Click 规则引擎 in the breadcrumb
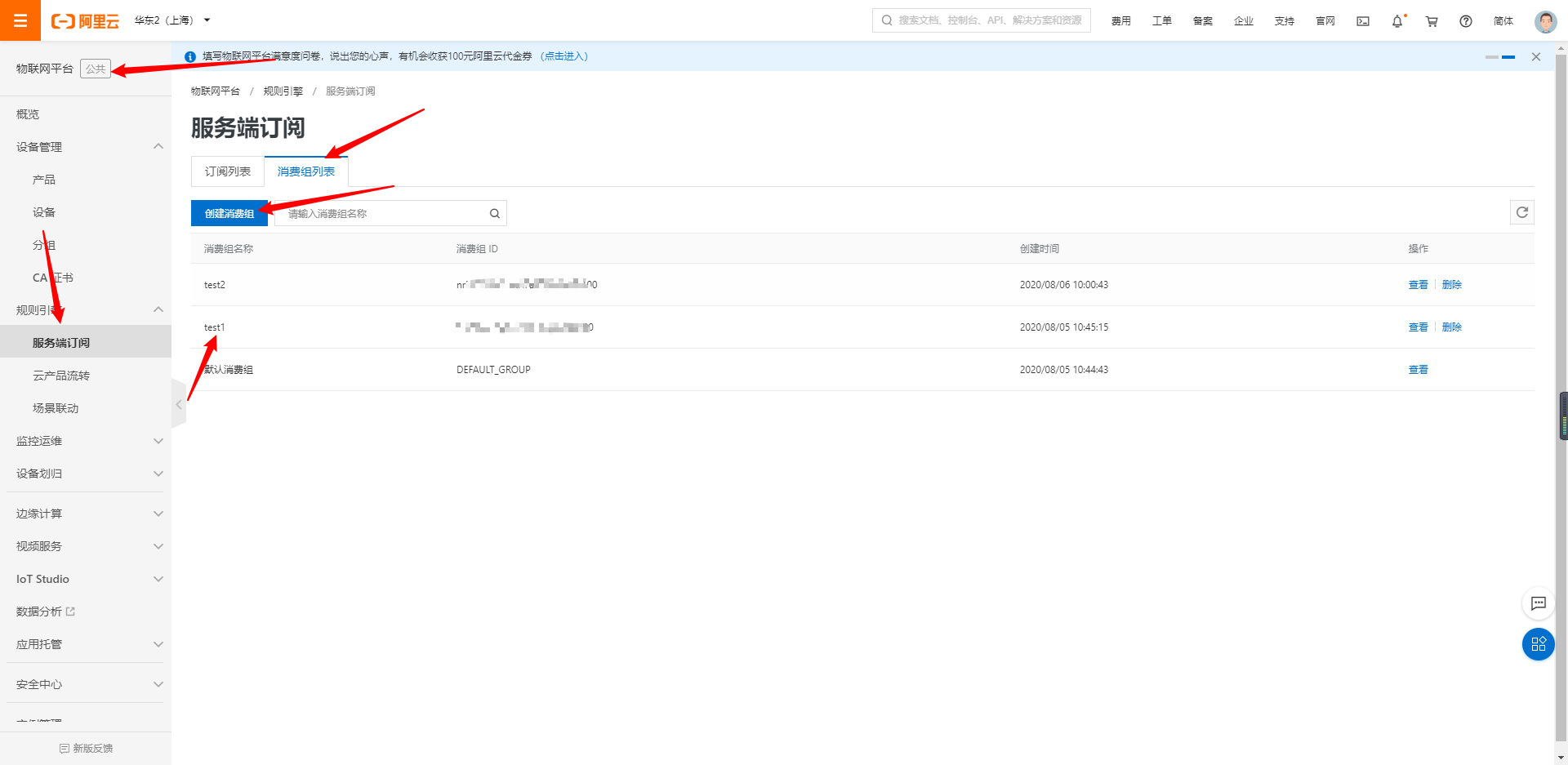Screen dimensions: 1568x765 (283, 91)
